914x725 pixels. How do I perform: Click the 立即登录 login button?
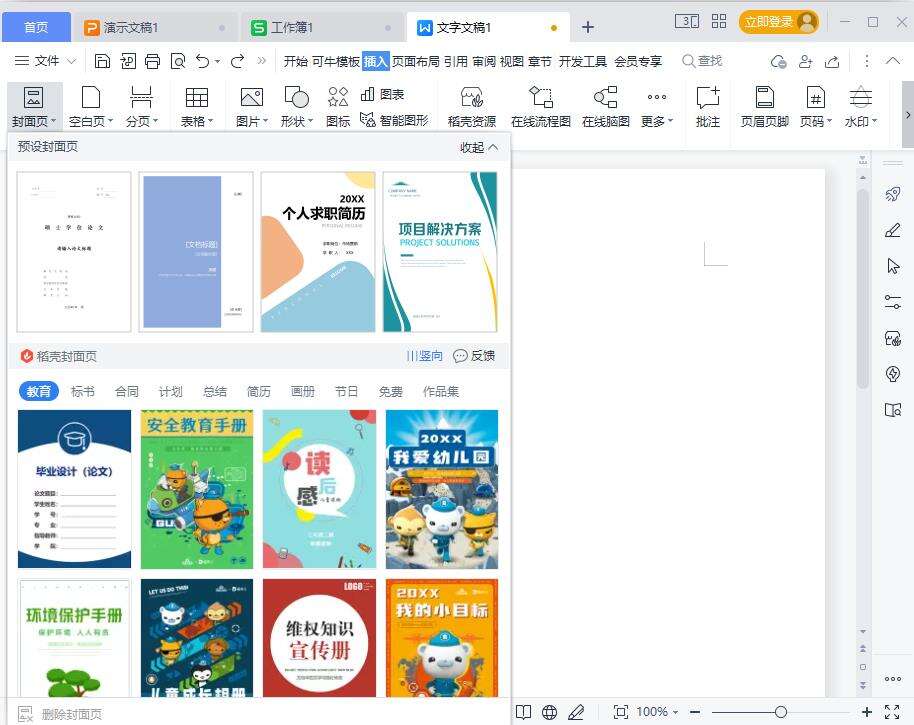coord(778,22)
